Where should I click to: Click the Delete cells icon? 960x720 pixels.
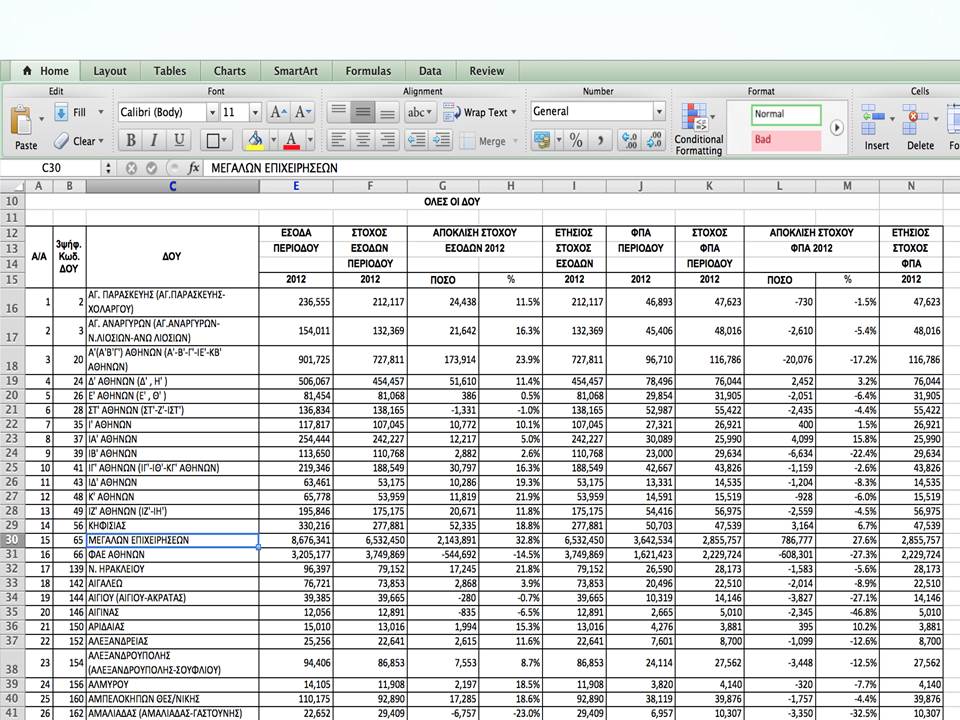(x=915, y=119)
